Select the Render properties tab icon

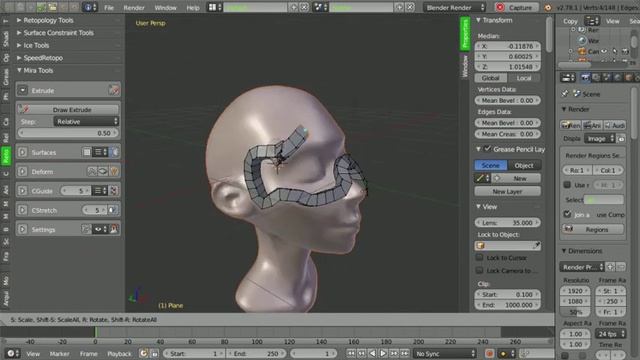point(586,78)
